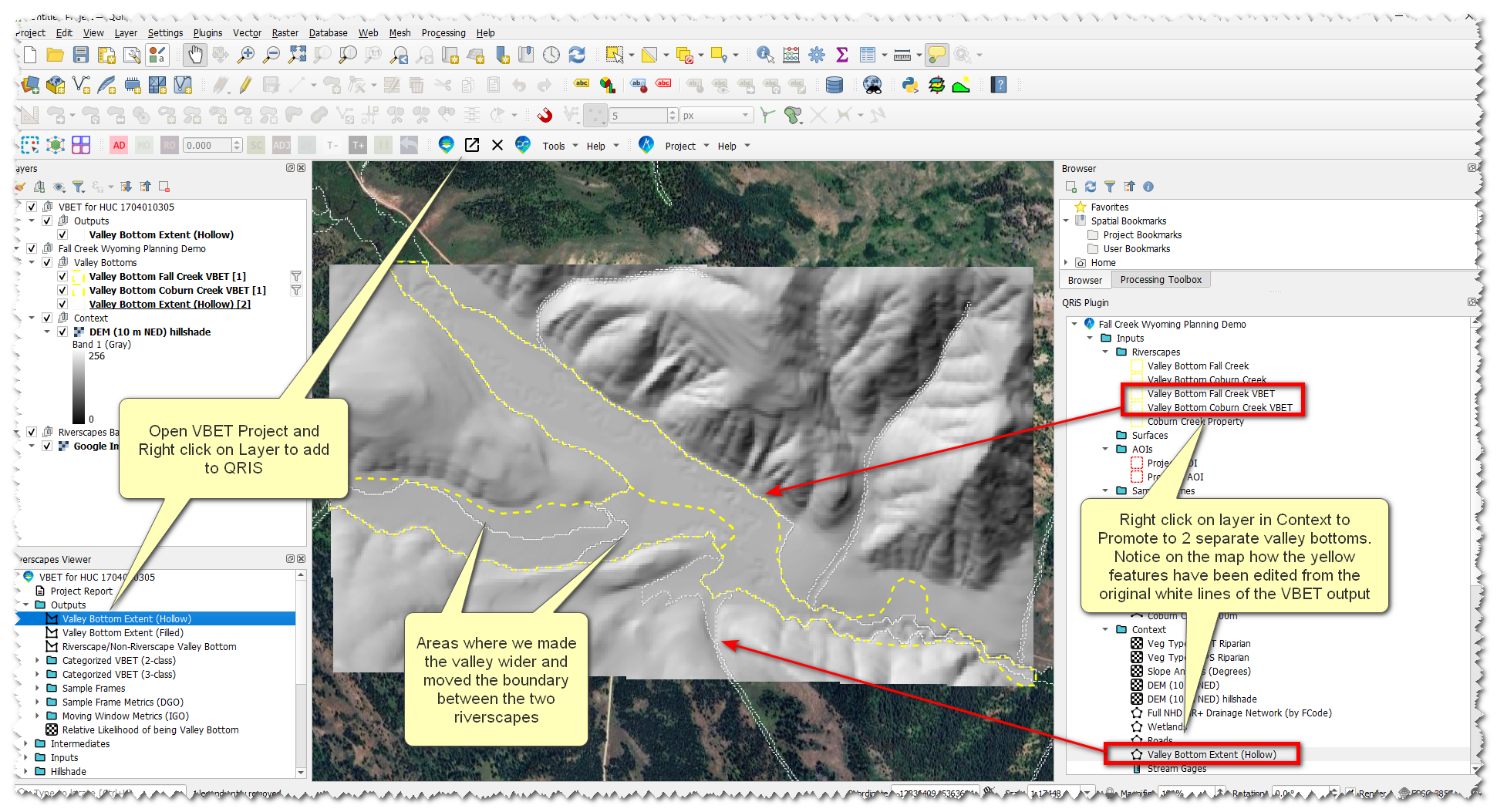Collapse the Riverscapes folder in QRiS
This screenshot has height=812, width=1497.
point(1105,352)
